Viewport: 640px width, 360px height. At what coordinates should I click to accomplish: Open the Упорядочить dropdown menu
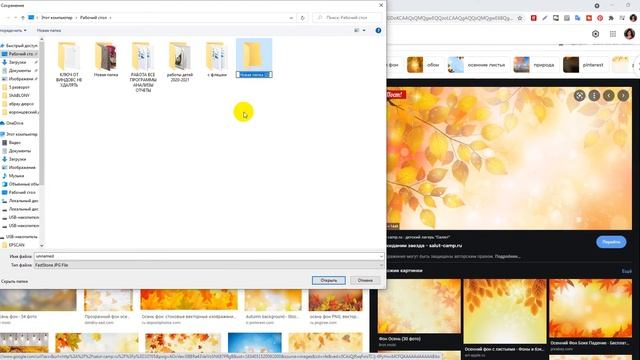(x=13, y=30)
